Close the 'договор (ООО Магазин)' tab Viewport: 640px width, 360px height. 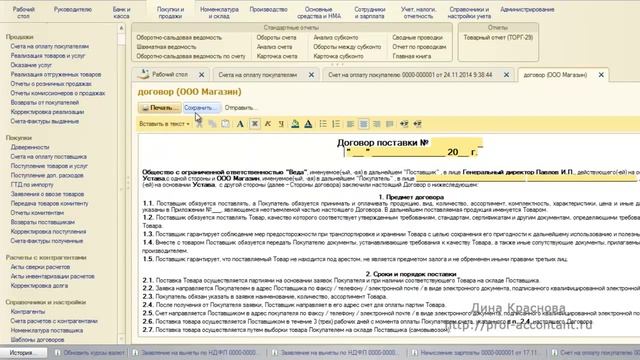click(601, 75)
